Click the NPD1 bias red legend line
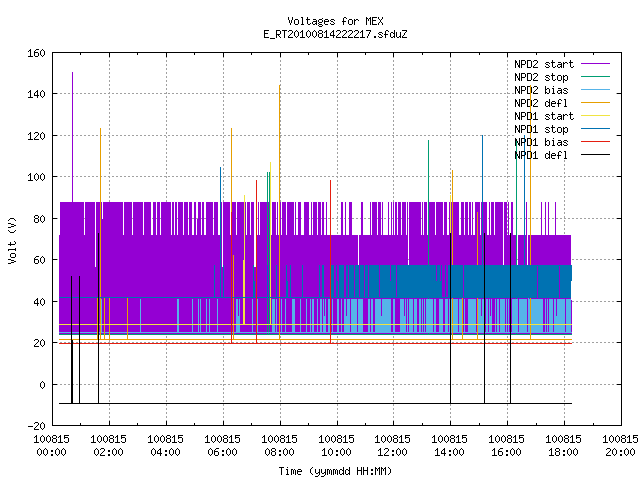Image resolution: width=640 pixels, height=480 pixels. (x=595, y=142)
